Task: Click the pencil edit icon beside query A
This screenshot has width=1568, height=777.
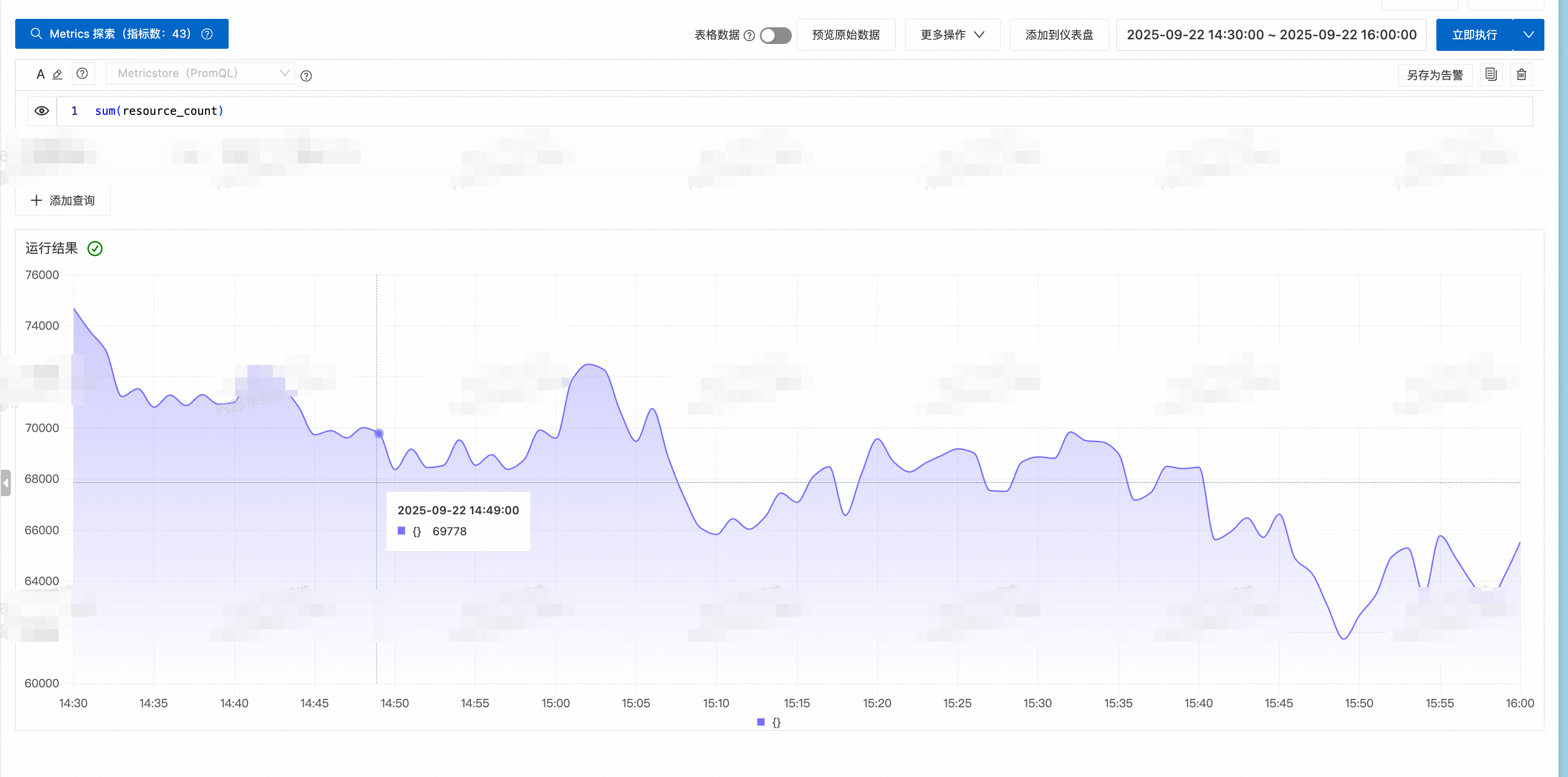Action: click(x=58, y=74)
